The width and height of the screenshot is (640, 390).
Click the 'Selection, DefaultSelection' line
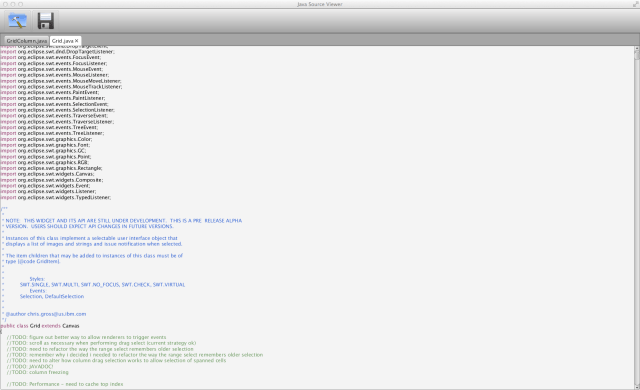tap(52, 297)
